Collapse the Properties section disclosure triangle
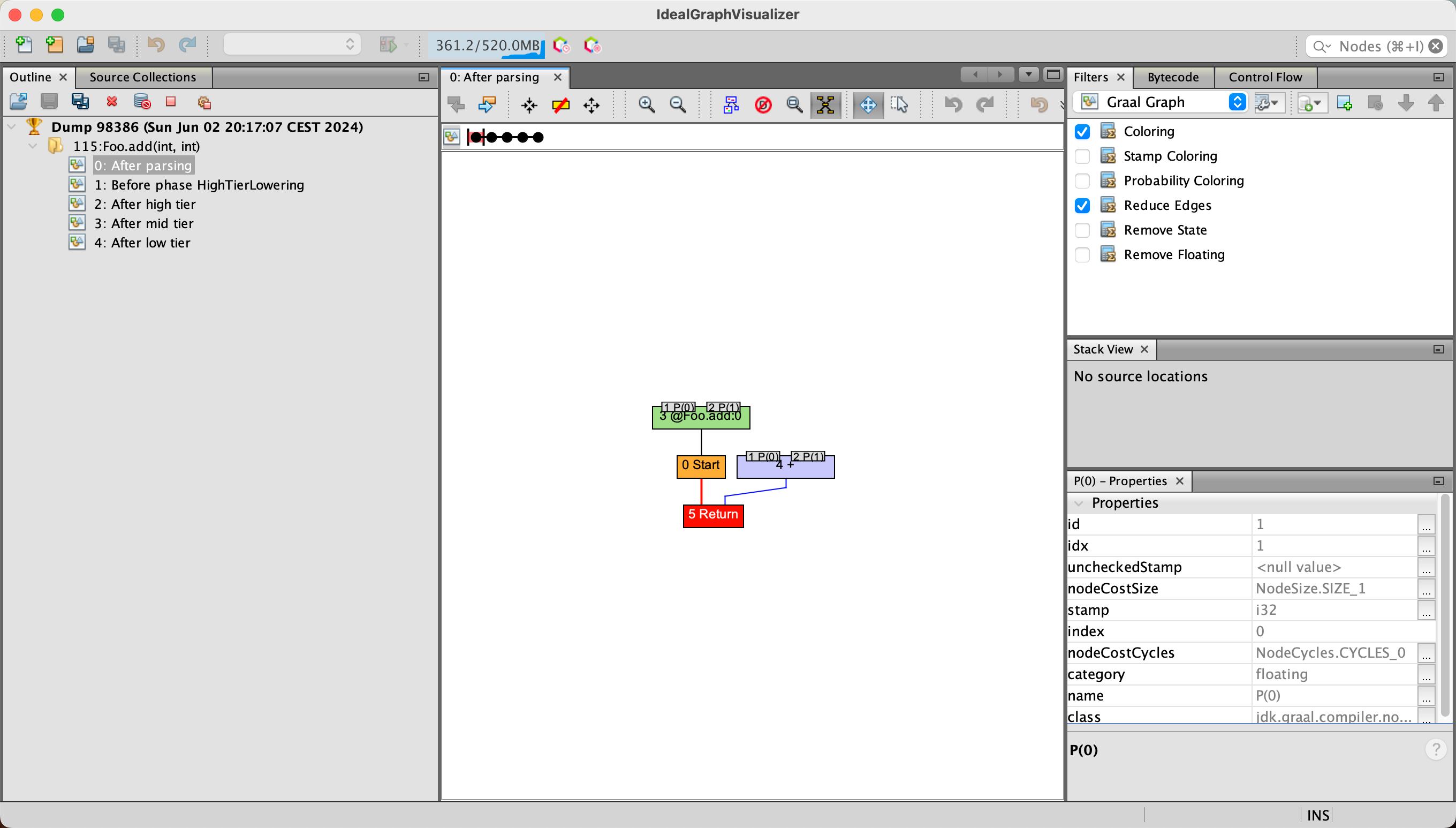Image resolution: width=1456 pixels, height=828 pixels. pos(1079,503)
